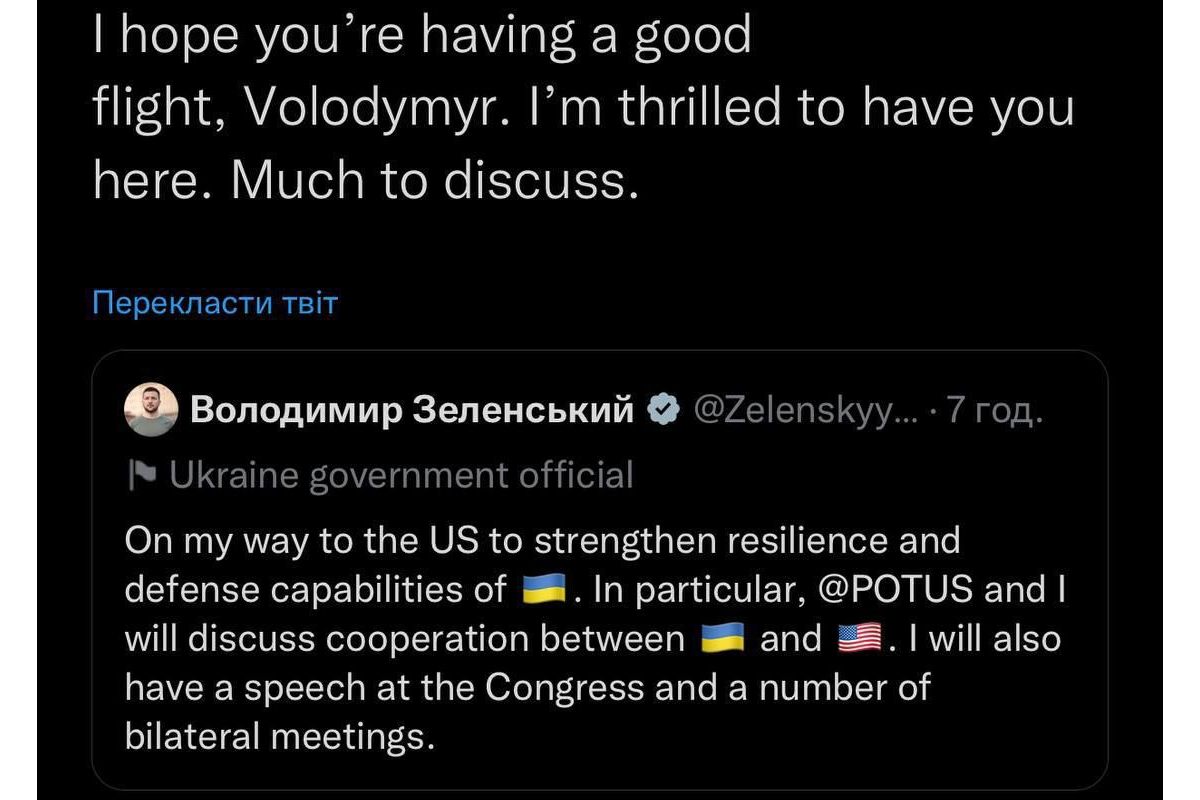Click the Ukraine flag emoji after "capabilities of"
This screenshot has width=1200, height=800.
tap(545, 590)
